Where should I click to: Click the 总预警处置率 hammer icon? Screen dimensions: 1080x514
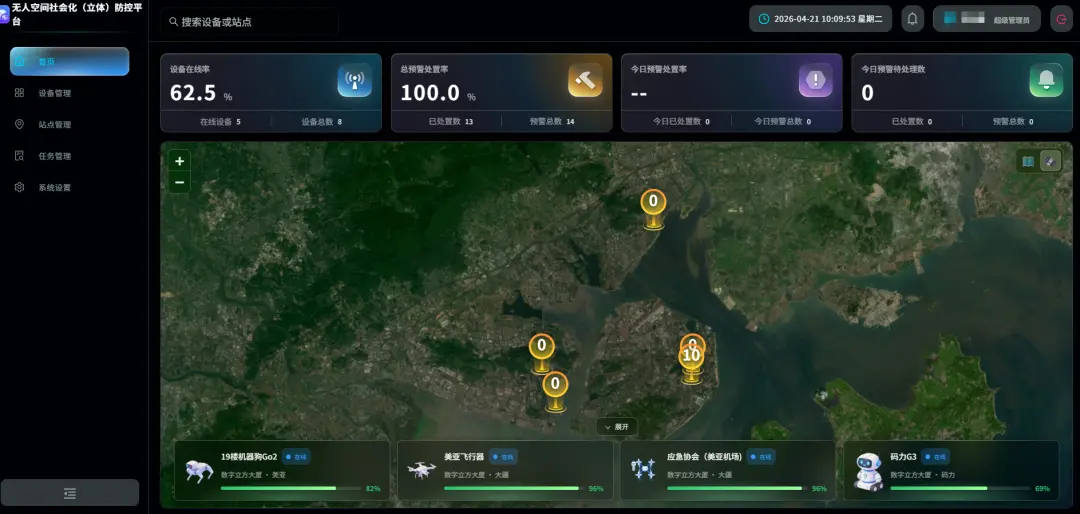pos(585,80)
